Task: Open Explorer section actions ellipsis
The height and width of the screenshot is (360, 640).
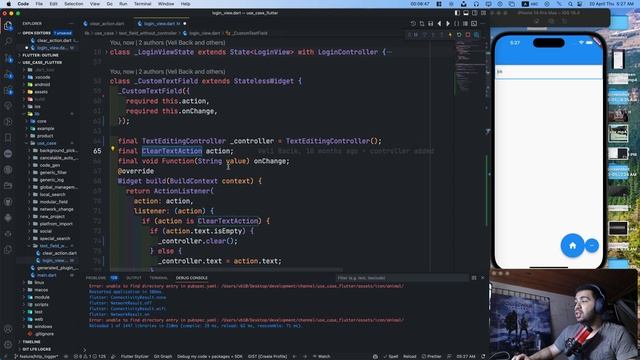Action: click(x=71, y=24)
